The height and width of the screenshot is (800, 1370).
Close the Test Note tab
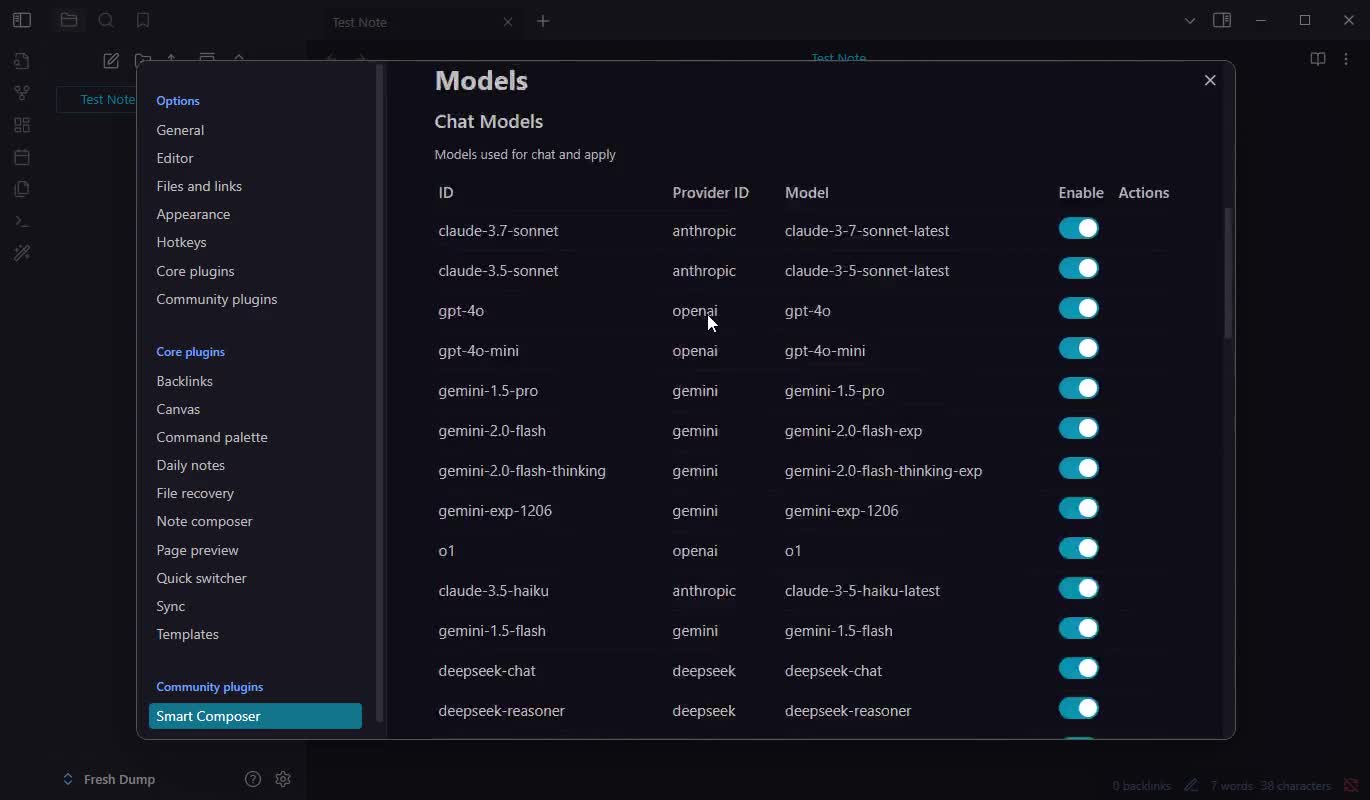507,21
